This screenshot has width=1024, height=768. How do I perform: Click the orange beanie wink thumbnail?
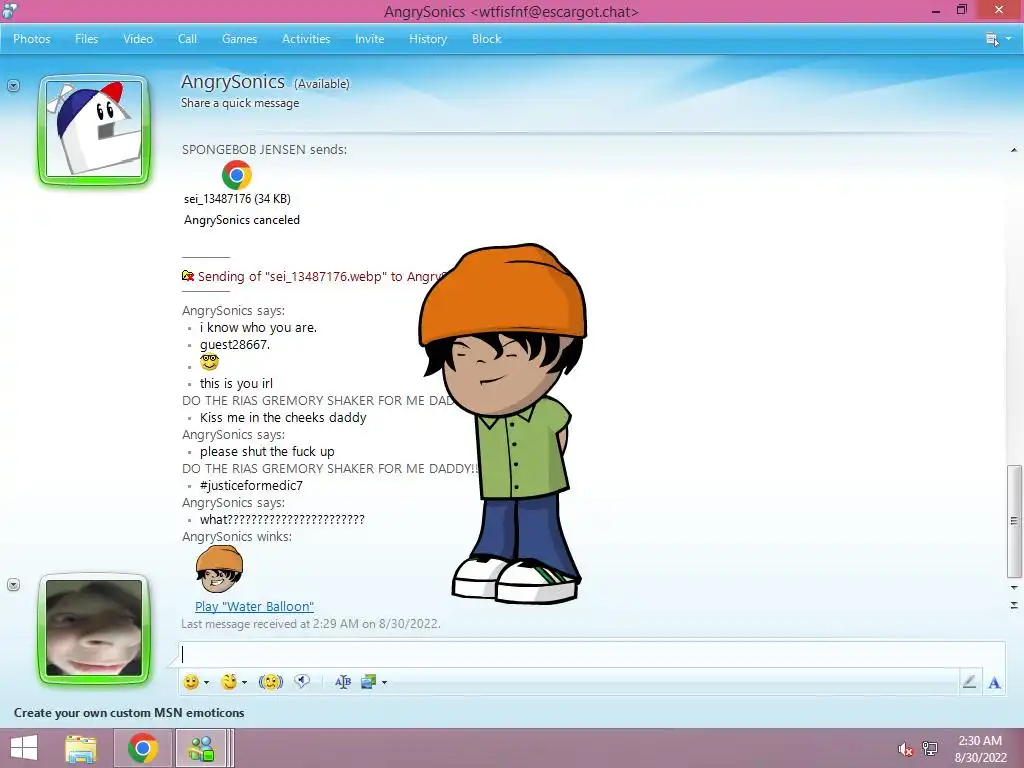[219, 569]
